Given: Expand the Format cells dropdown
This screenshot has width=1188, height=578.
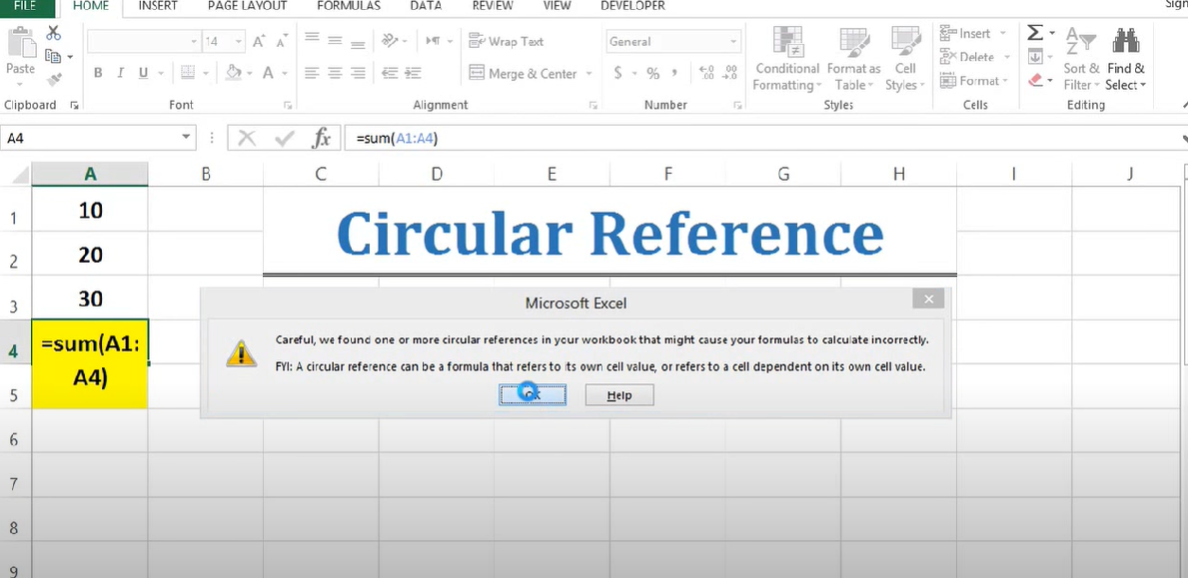Looking at the screenshot, I should point(1005,80).
